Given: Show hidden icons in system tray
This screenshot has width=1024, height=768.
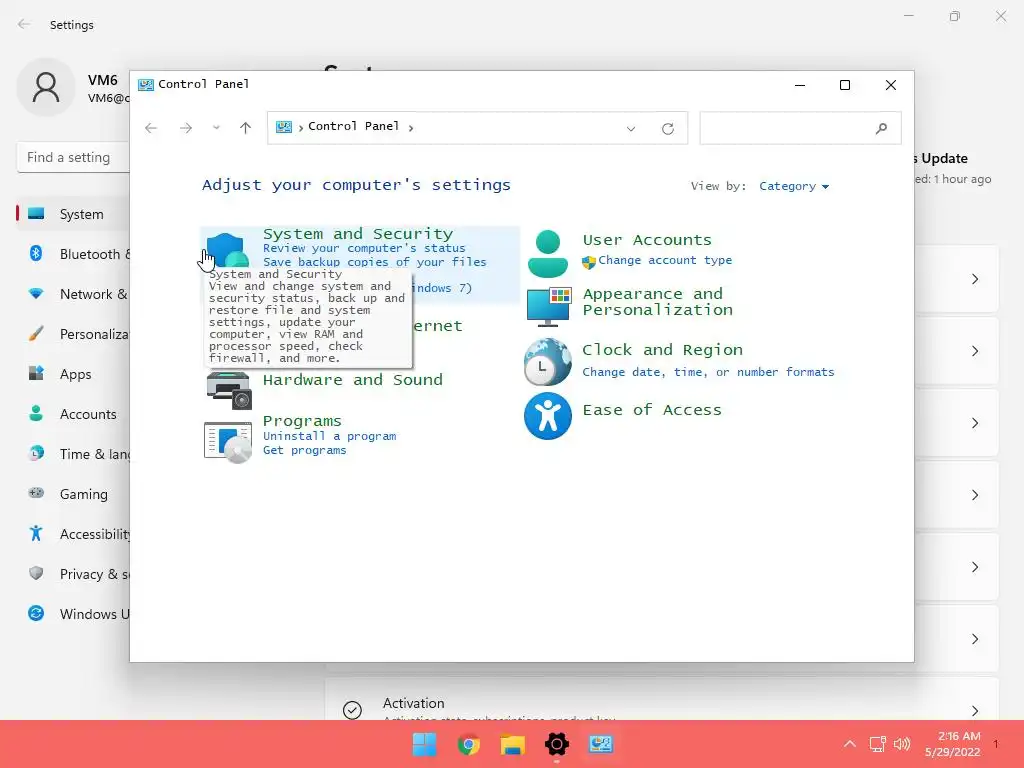Looking at the screenshot, I should click(x=850, y=744).
